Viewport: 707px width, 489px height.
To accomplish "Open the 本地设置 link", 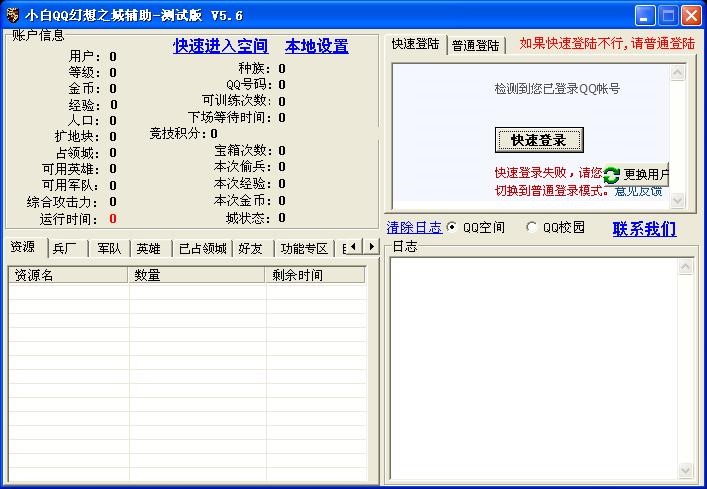I will [x=317, y=46].
